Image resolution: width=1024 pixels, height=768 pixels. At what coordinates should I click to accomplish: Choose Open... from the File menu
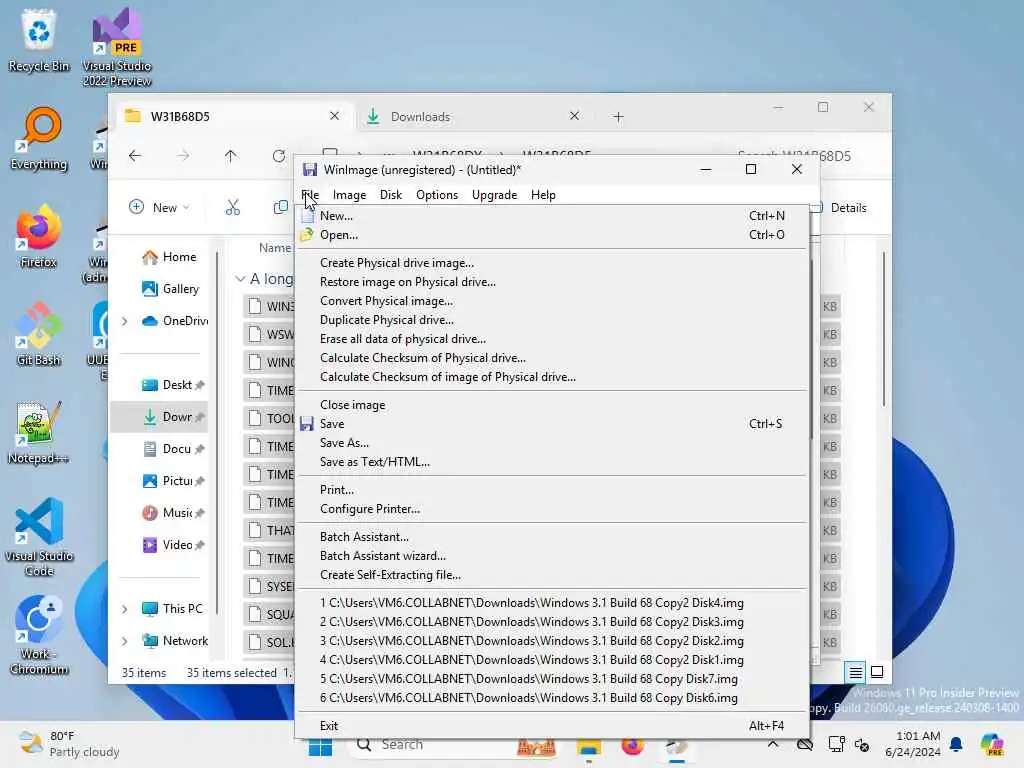tap(552, 234)
